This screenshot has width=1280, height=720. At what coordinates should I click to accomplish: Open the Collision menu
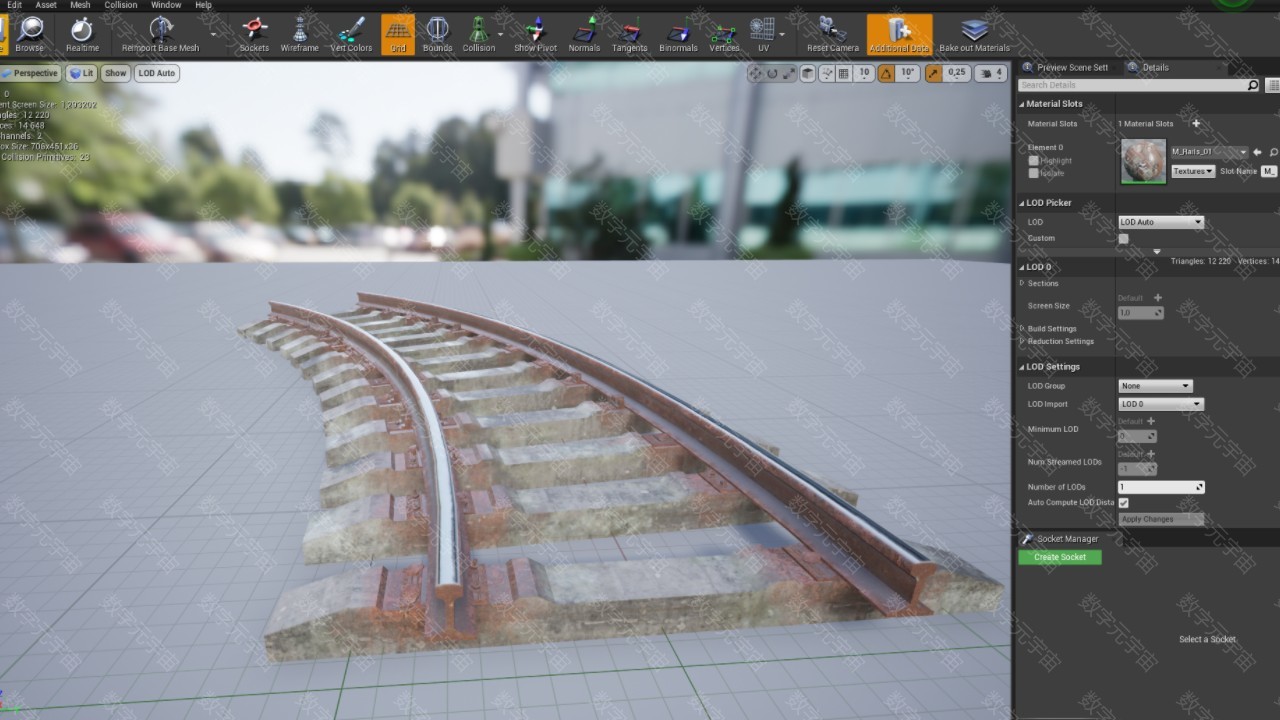121,5
